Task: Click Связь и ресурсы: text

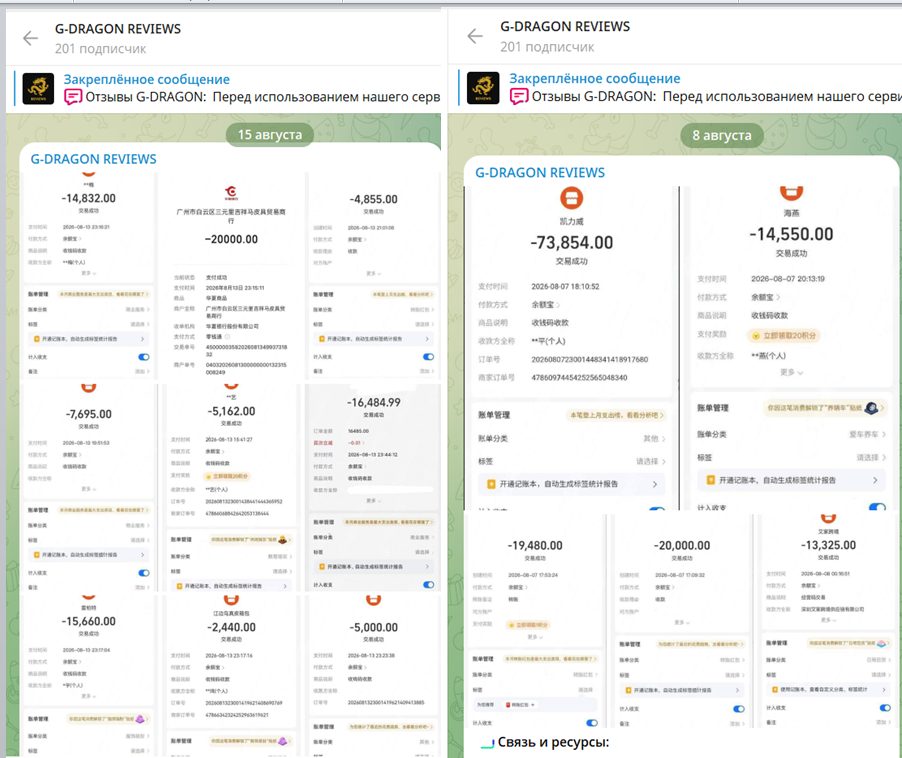Action: click(553, 742)
